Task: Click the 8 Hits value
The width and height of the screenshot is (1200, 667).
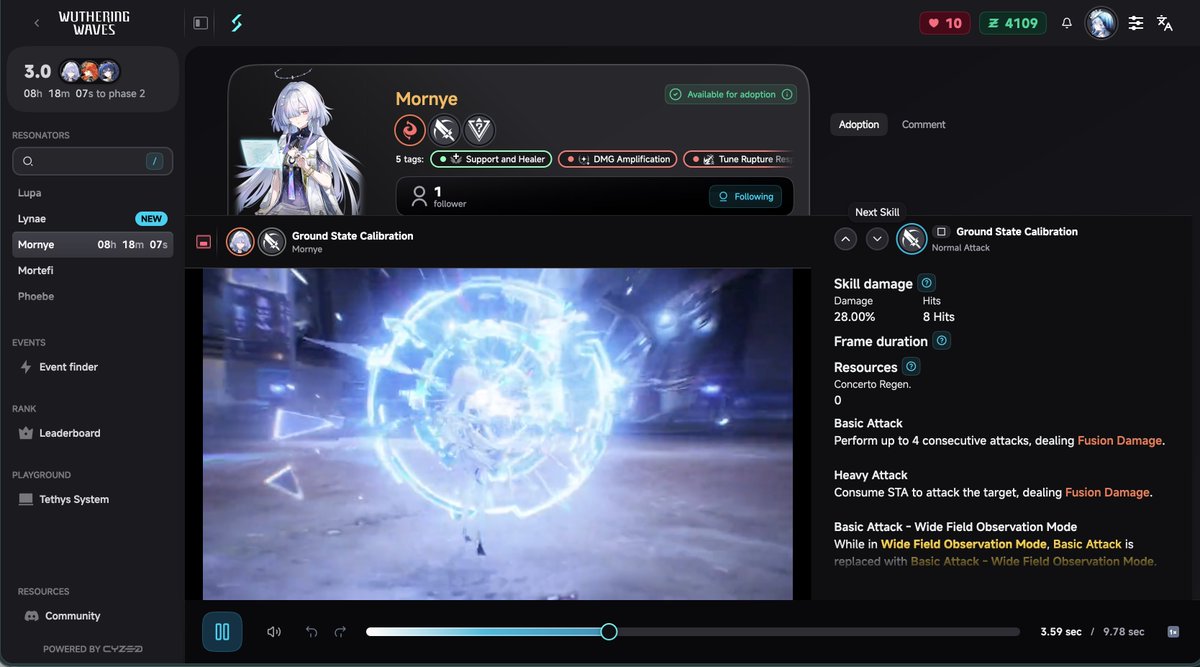Action: pyautogui.click(x=939, y=317)
